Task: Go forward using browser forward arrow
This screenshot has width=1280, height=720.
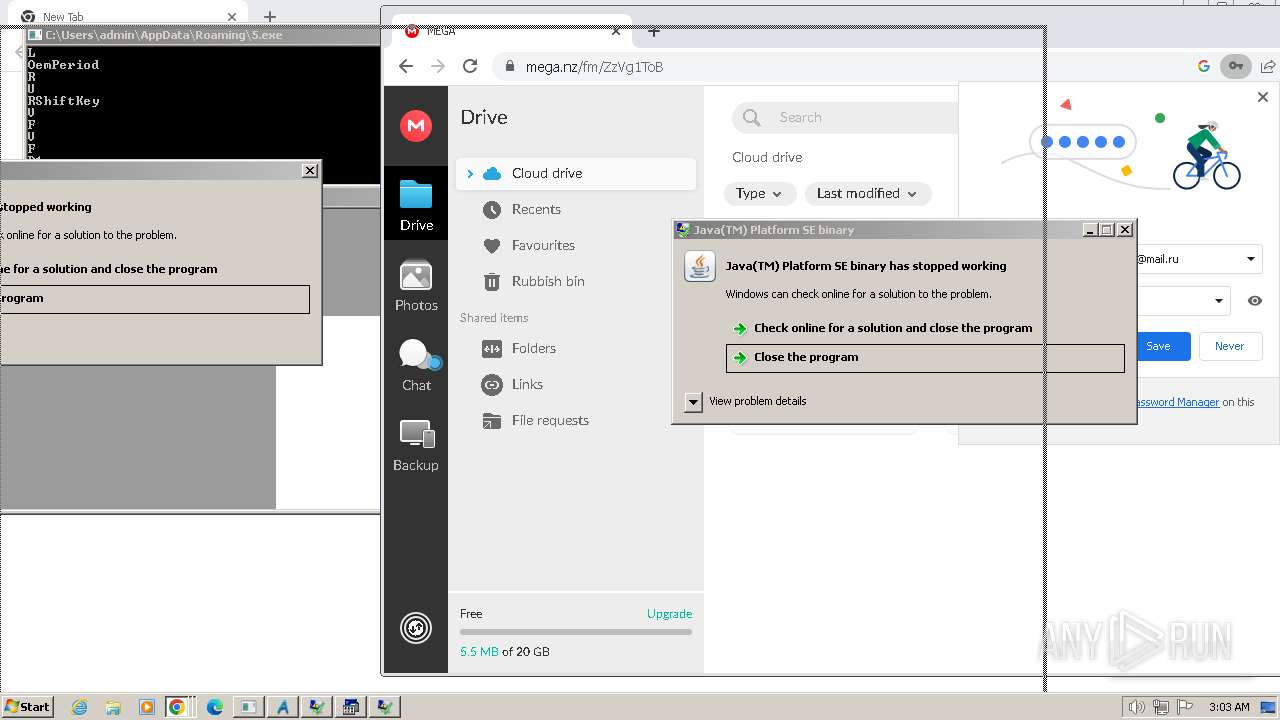Action: (437, 66)
